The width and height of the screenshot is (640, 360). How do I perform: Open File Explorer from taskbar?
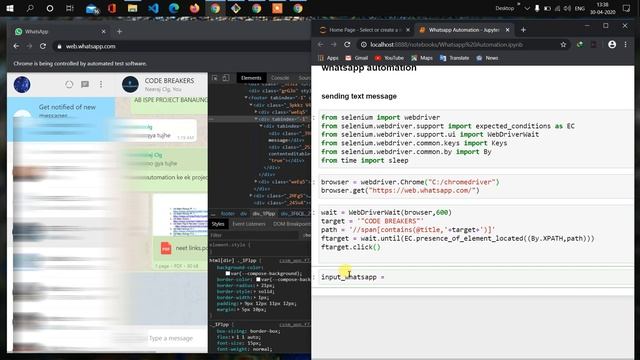[x=132, y=8]
